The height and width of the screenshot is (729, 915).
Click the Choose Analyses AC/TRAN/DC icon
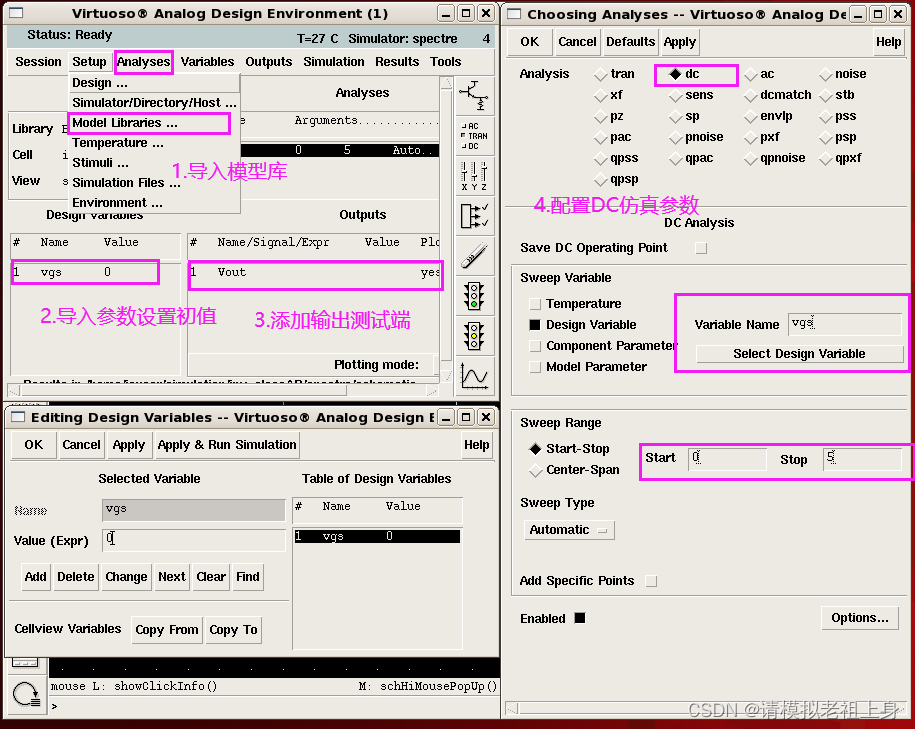pos(474,135)
